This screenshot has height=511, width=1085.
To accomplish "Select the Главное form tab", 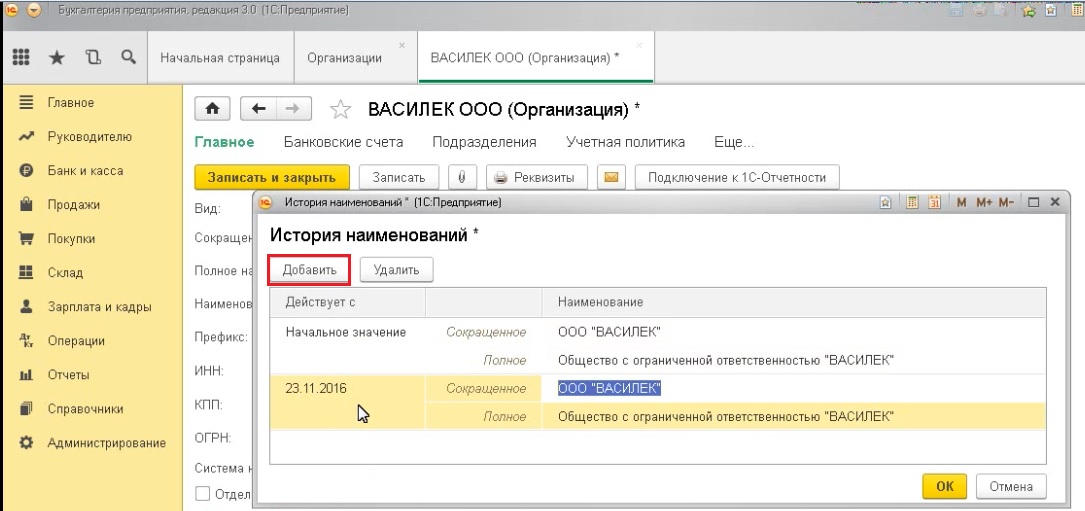I will tap(224, 142).
